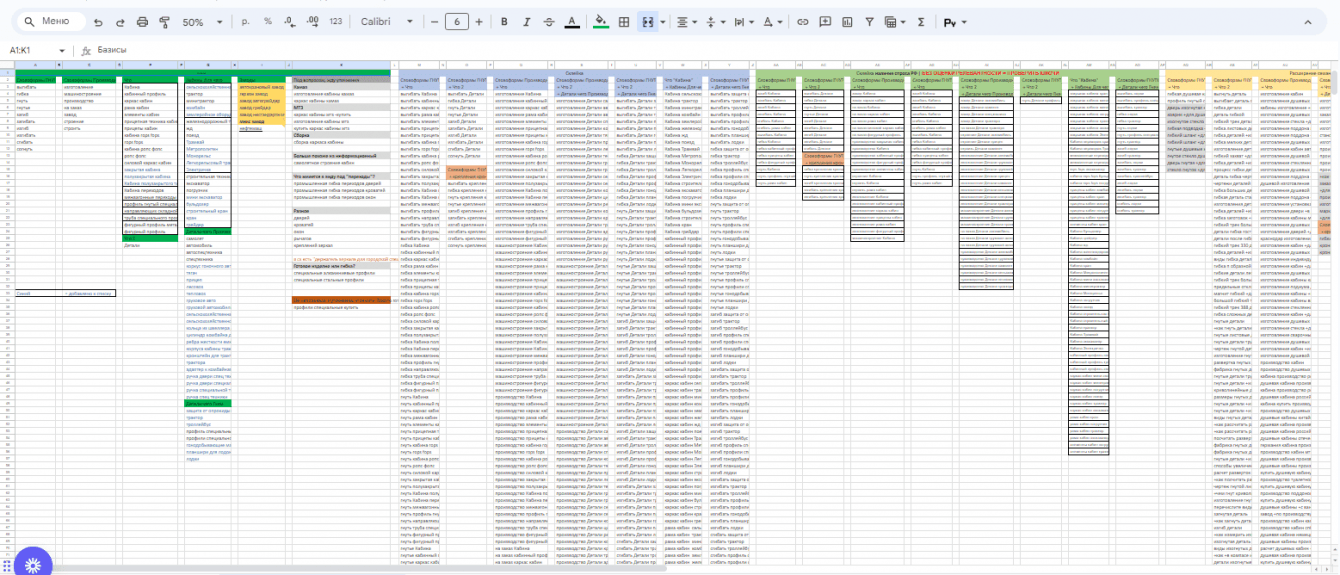Toggle italic formatting
Screen dimensions: 1340x575
tap(527, 21)
